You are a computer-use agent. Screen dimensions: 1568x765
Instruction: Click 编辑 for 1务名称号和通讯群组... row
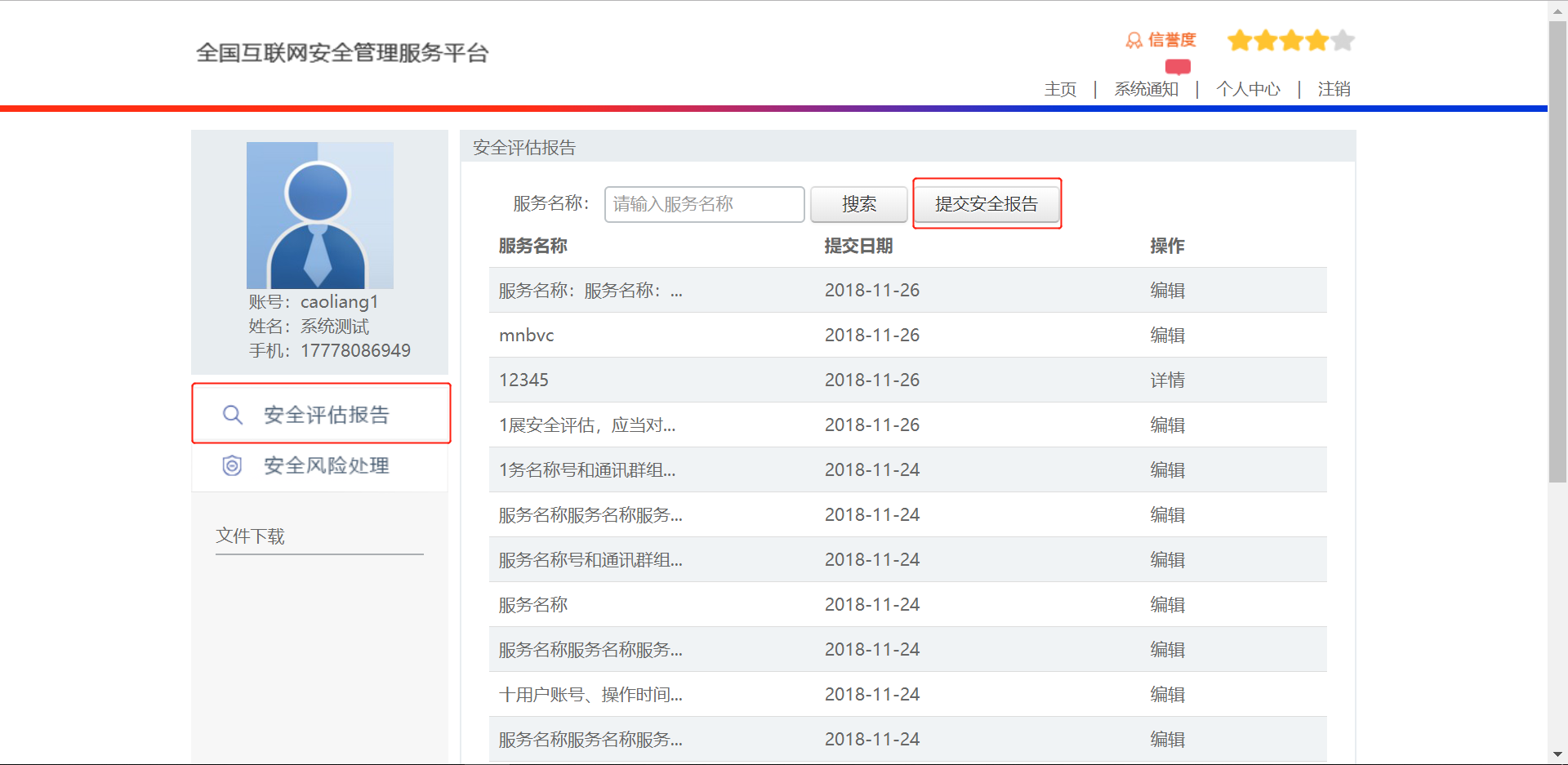(1167, 470)
